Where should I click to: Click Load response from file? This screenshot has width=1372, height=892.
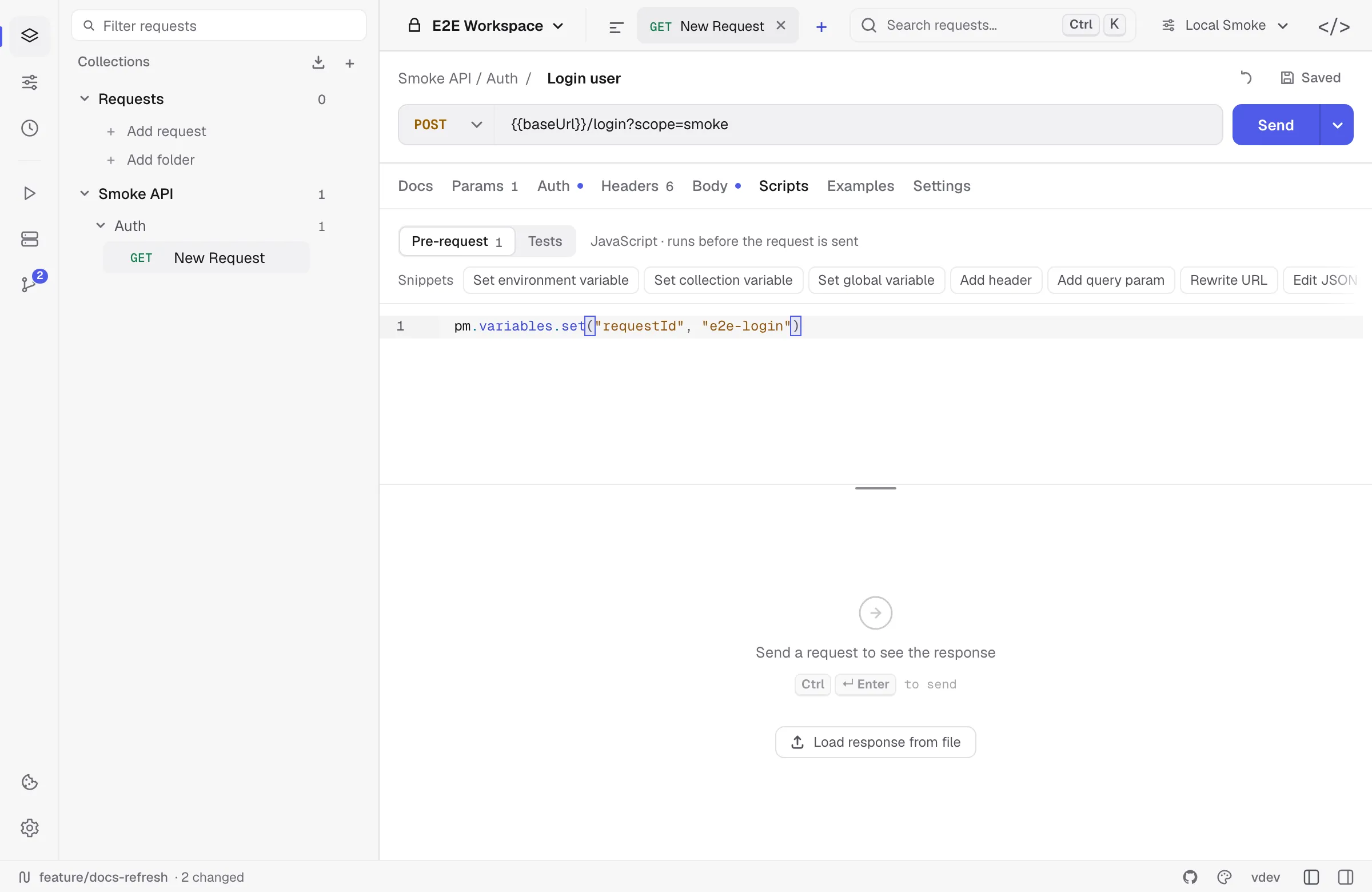click(x=875, y=742)
